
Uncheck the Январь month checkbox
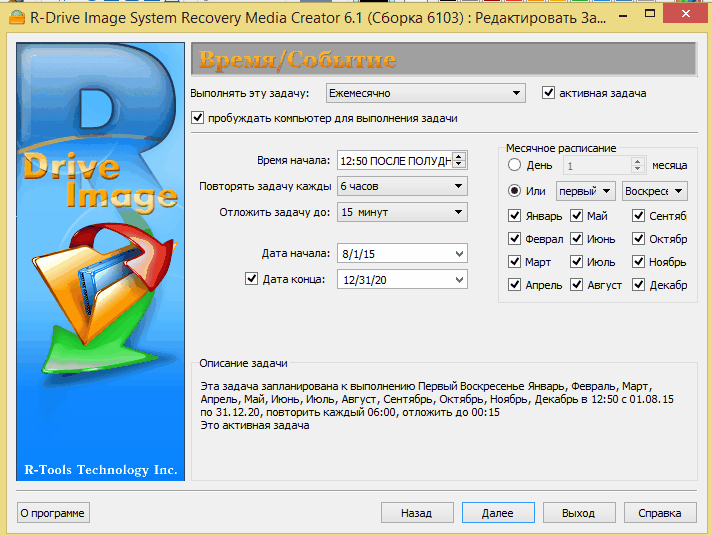click(514, 215)
